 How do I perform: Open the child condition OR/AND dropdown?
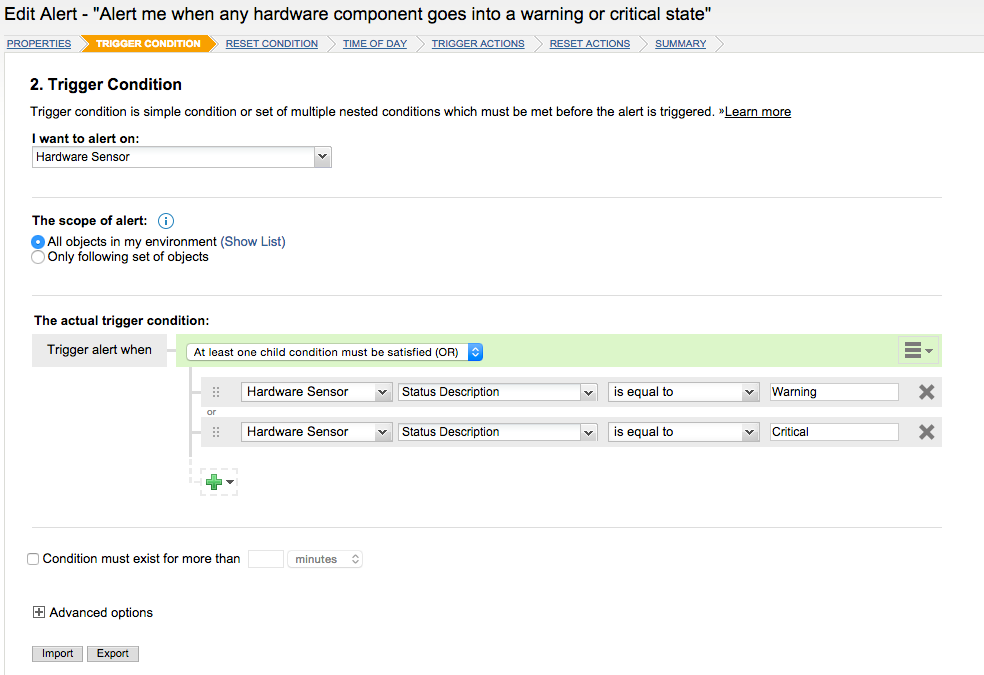click(x=335, y=352)
